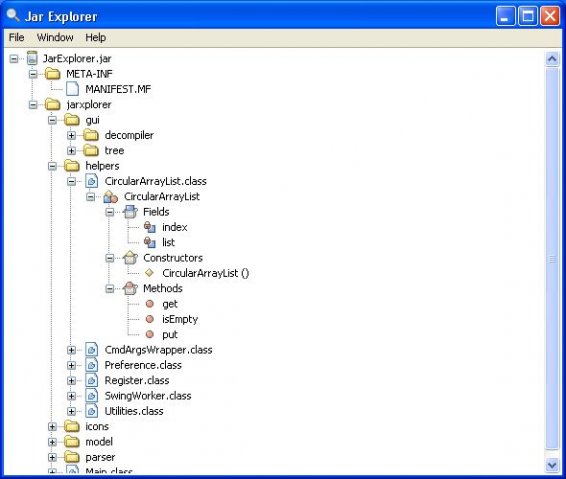Click the Constructors group icon
This screenshot has height=479, width=566.
pos(130,258)
